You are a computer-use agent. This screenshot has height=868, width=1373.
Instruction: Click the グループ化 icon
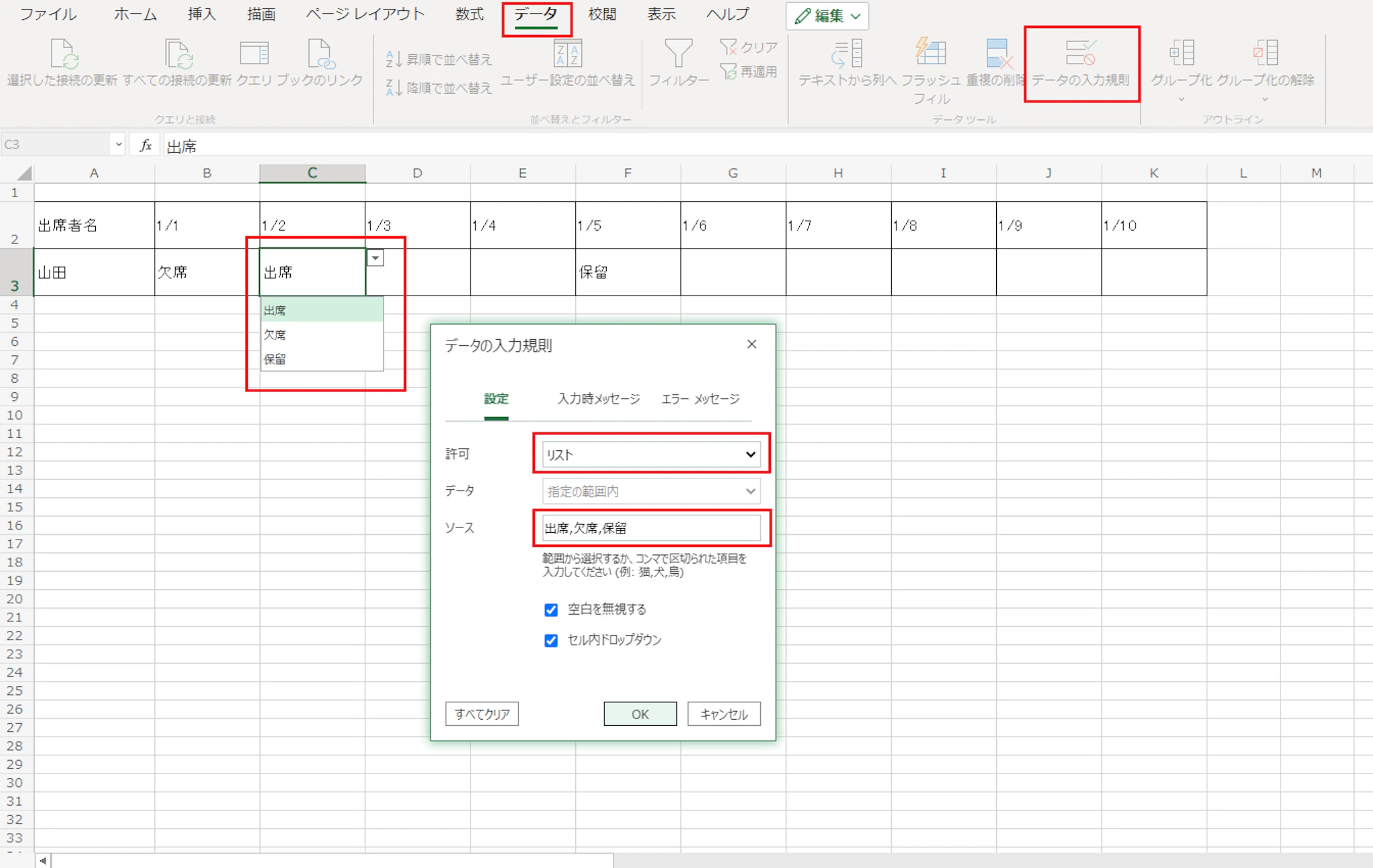(x=1181, y=54)
